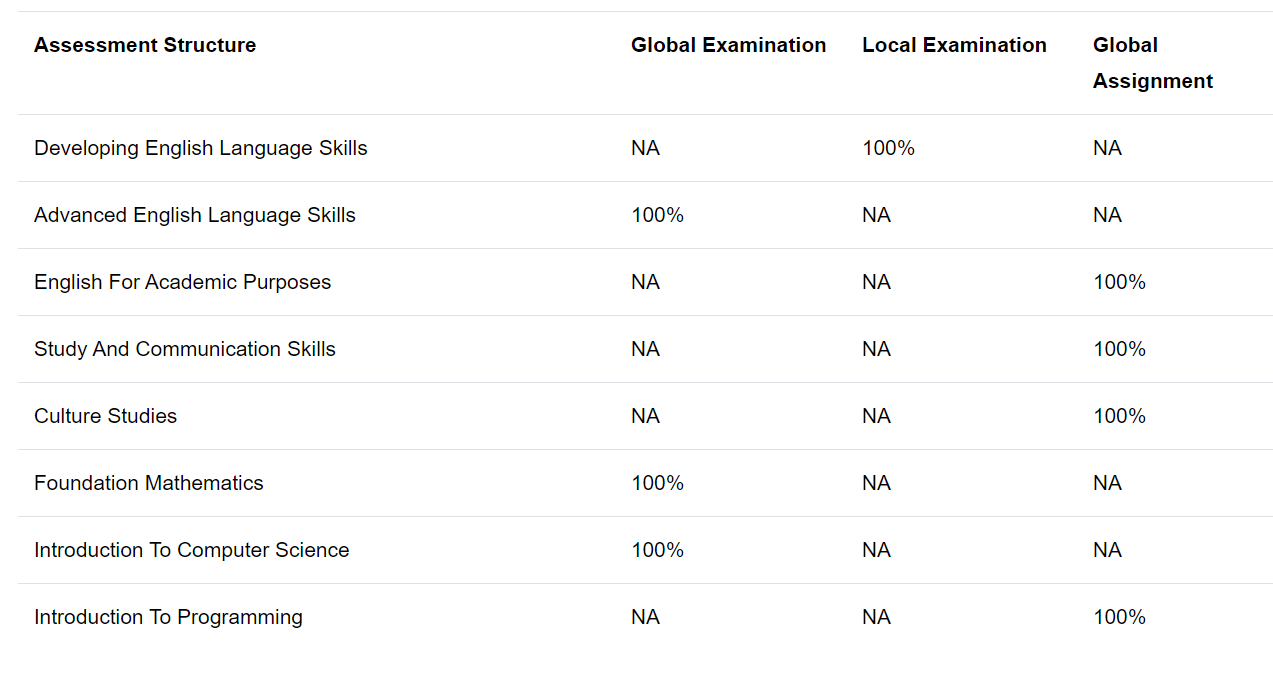Select 100% Local Examination for Developing English
Viewport: 1273px width, 675px height.
[888, 148]
